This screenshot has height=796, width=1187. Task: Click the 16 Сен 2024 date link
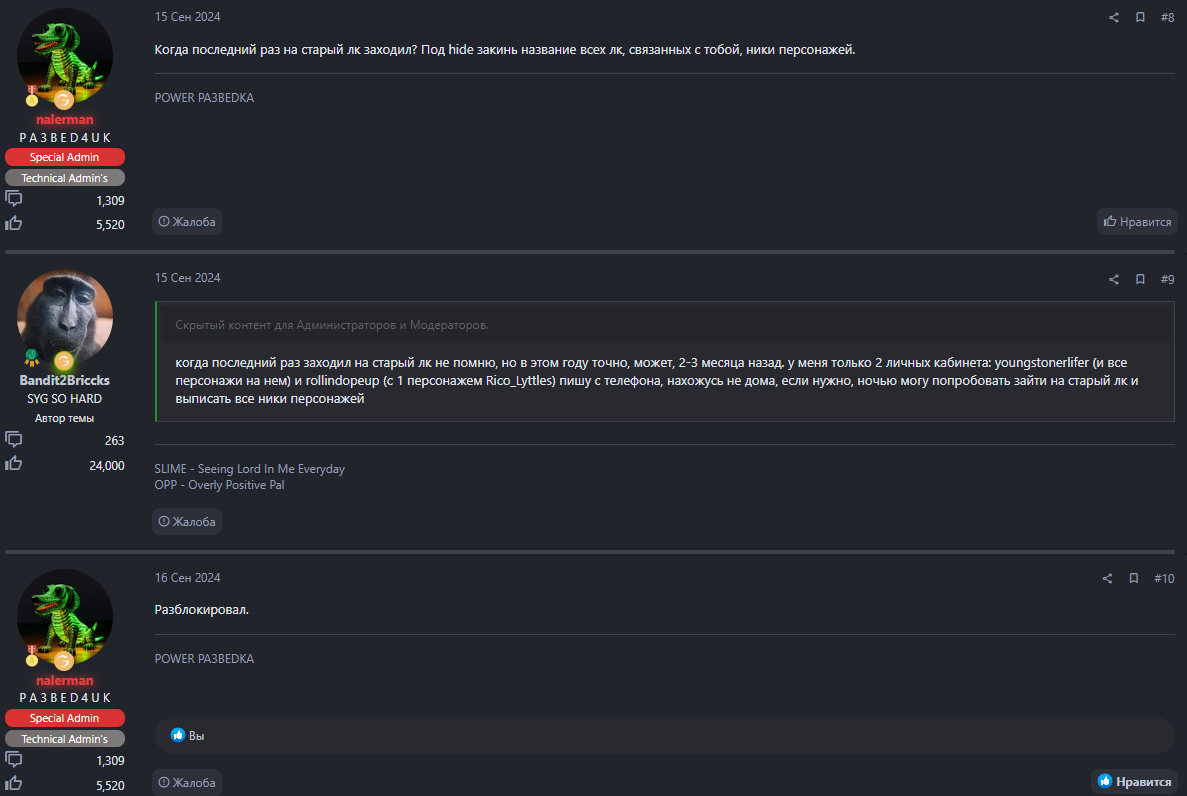[187, 578]
